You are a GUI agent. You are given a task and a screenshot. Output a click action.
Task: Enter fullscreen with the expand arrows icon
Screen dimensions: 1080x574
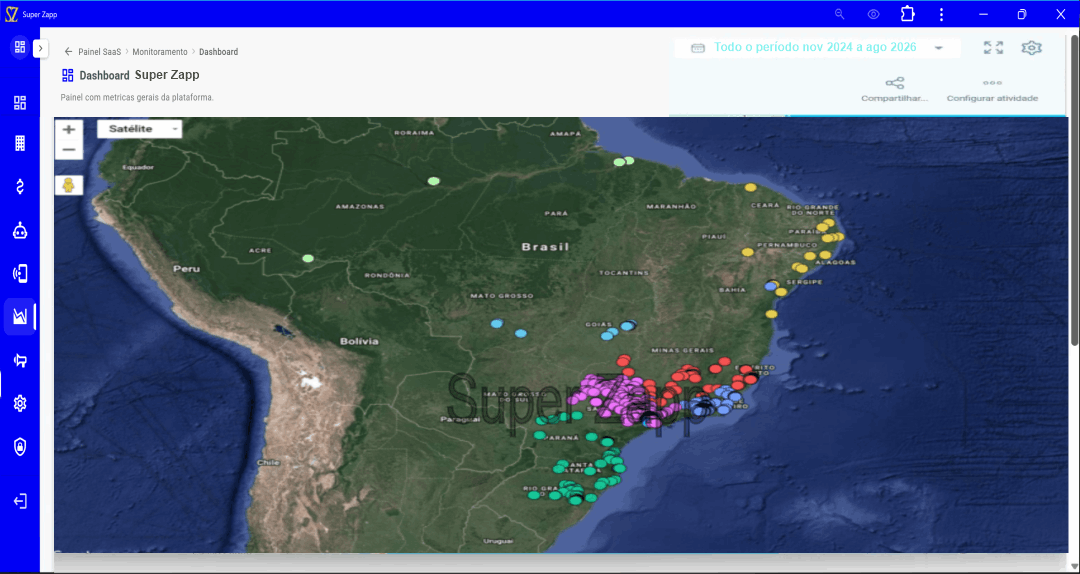click(x=993, y=48)
